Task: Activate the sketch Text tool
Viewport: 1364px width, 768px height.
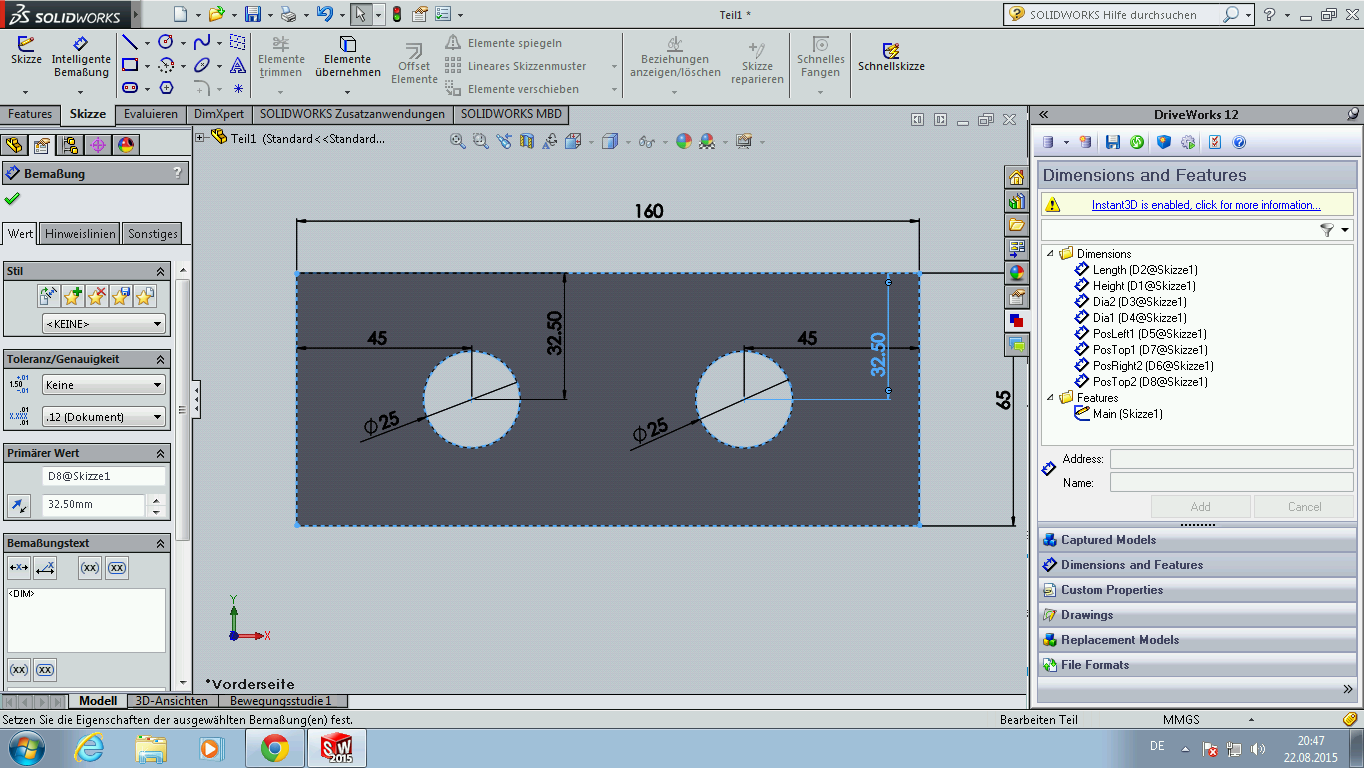Action: click(x=238, y=65)
